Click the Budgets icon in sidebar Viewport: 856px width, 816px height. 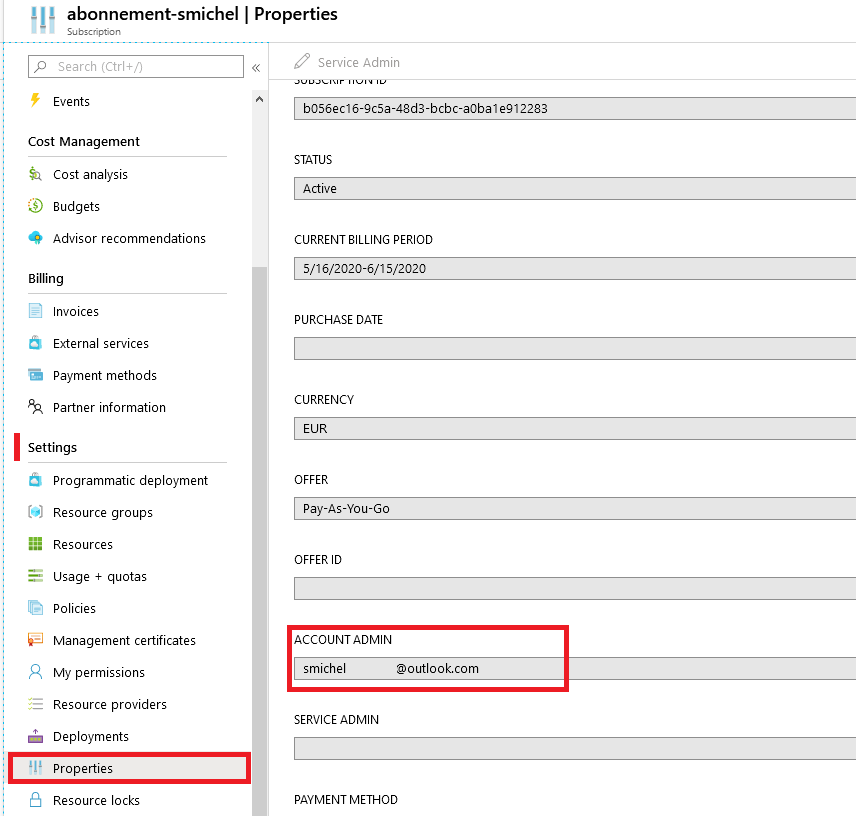pos(36,206)
